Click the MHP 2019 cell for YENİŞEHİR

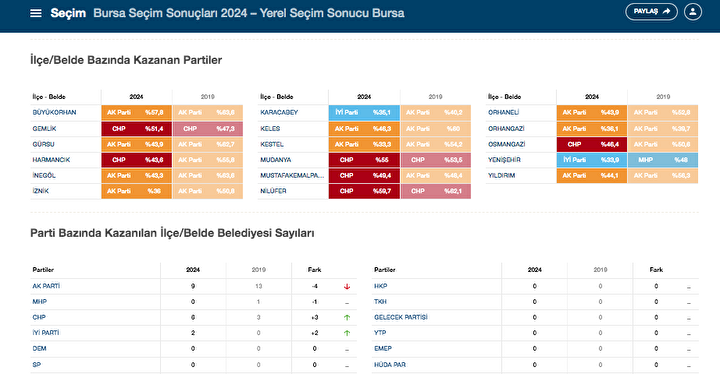(663, 160)
